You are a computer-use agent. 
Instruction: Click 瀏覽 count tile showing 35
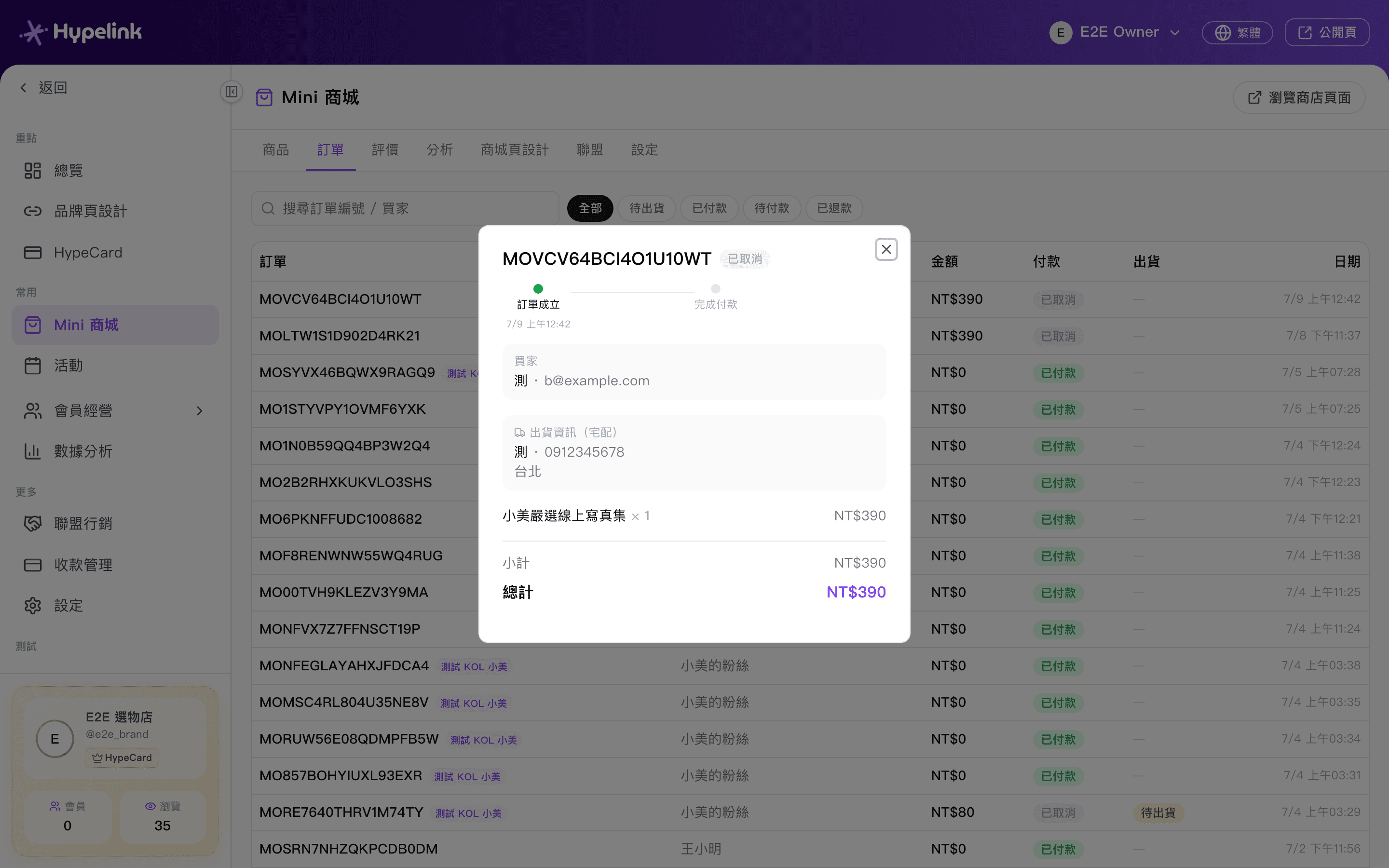pyautogui.click(x=163, y=817)
